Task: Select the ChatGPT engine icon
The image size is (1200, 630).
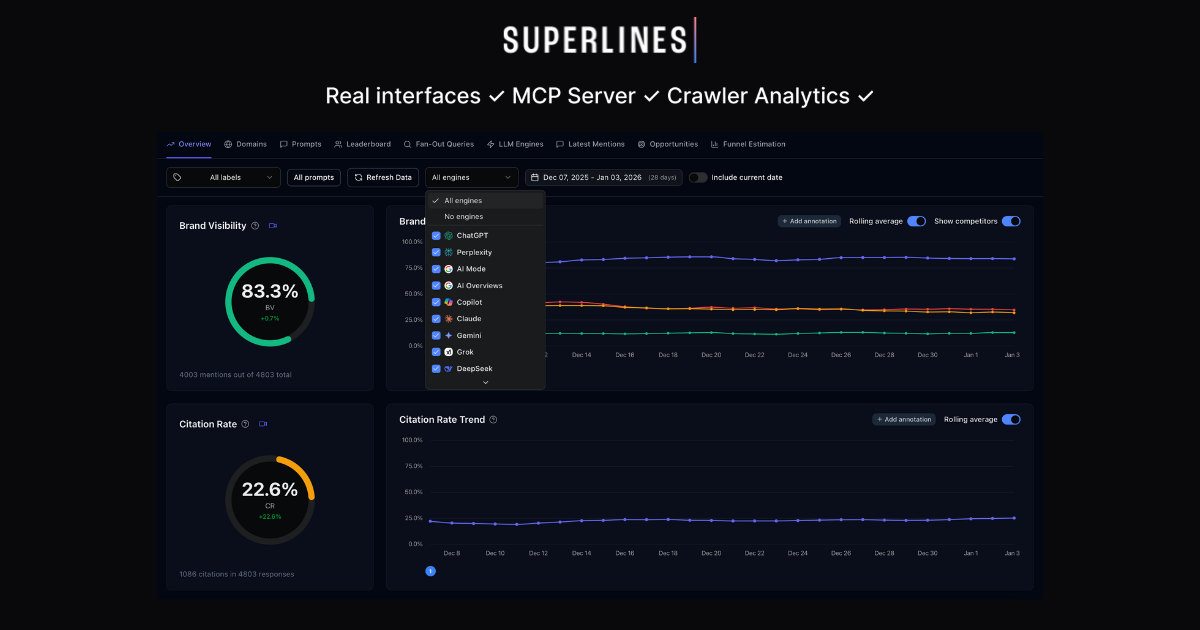Action: (x=448, y=235)
